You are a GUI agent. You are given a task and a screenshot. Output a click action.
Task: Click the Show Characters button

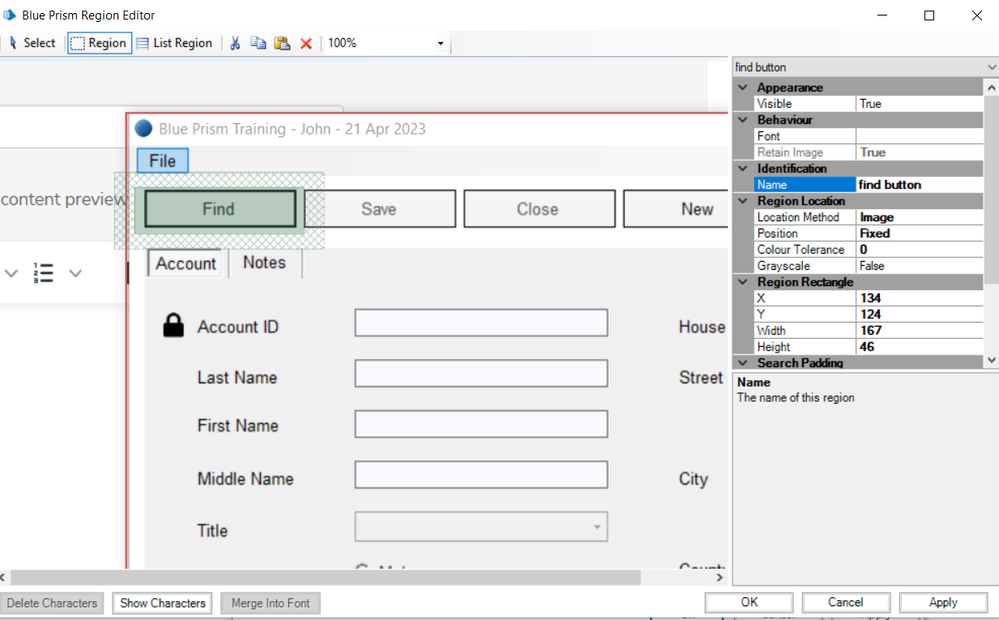coord(163,603)
